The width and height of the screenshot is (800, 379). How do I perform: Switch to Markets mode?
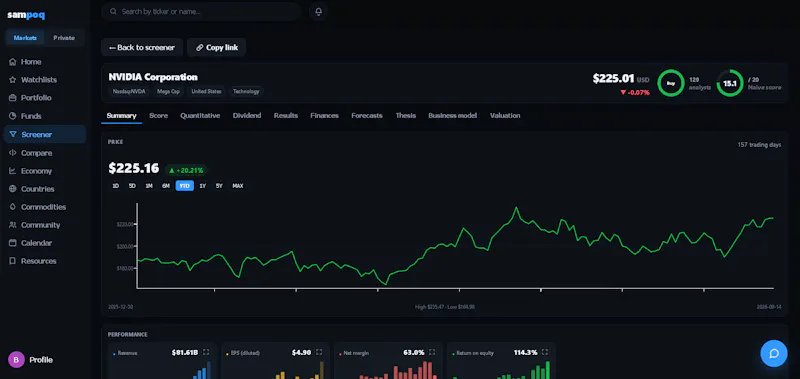click(x=25, y=38)
